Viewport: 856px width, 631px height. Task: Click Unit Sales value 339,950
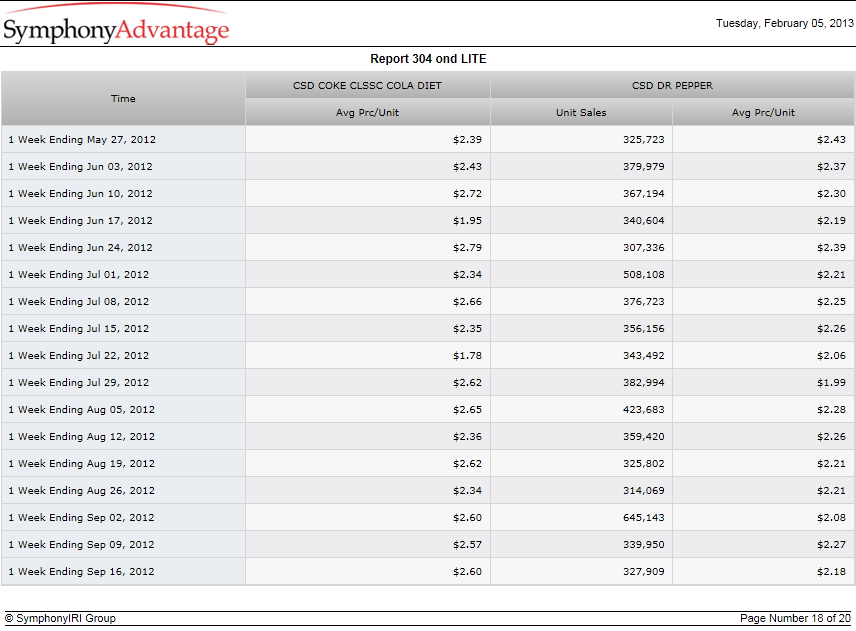(x=644, y=545)
